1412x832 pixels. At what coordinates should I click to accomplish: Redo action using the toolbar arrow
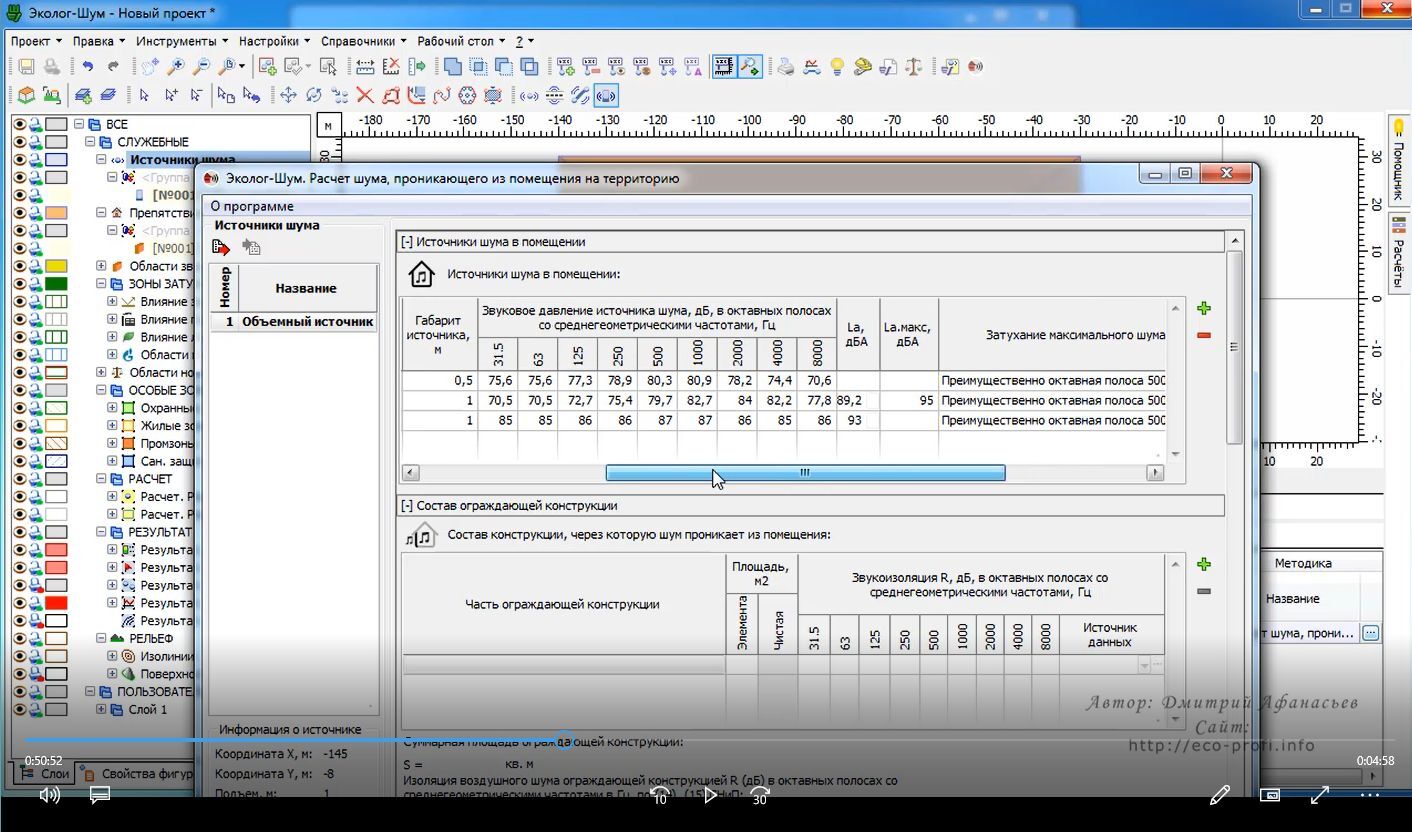(x=114, y=67)
